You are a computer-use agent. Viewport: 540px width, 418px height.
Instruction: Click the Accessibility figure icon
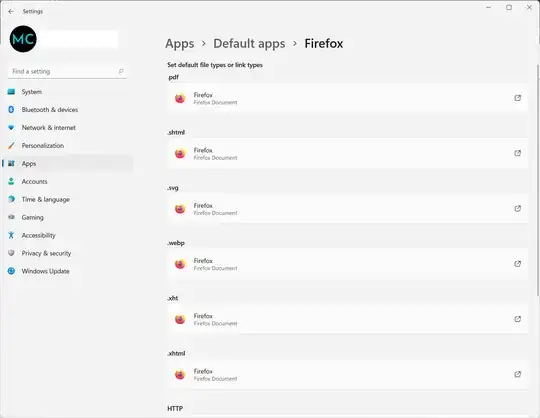click(x=11, y=235)
